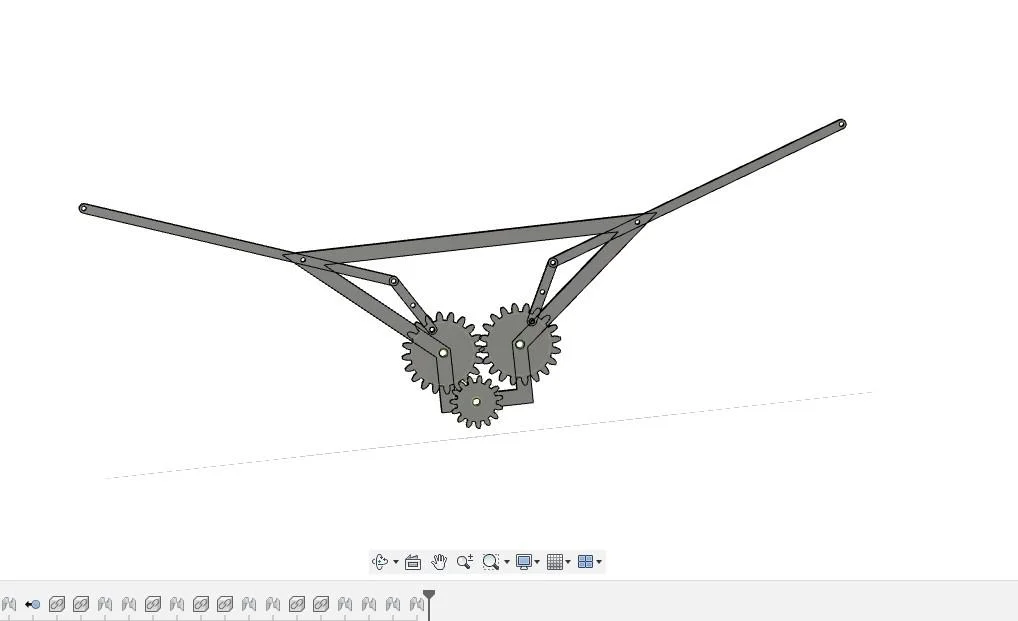Select the Orbit tool icon
This screenshot has height=621, width=1018.
pyautogui.click(x=379, y=562)
